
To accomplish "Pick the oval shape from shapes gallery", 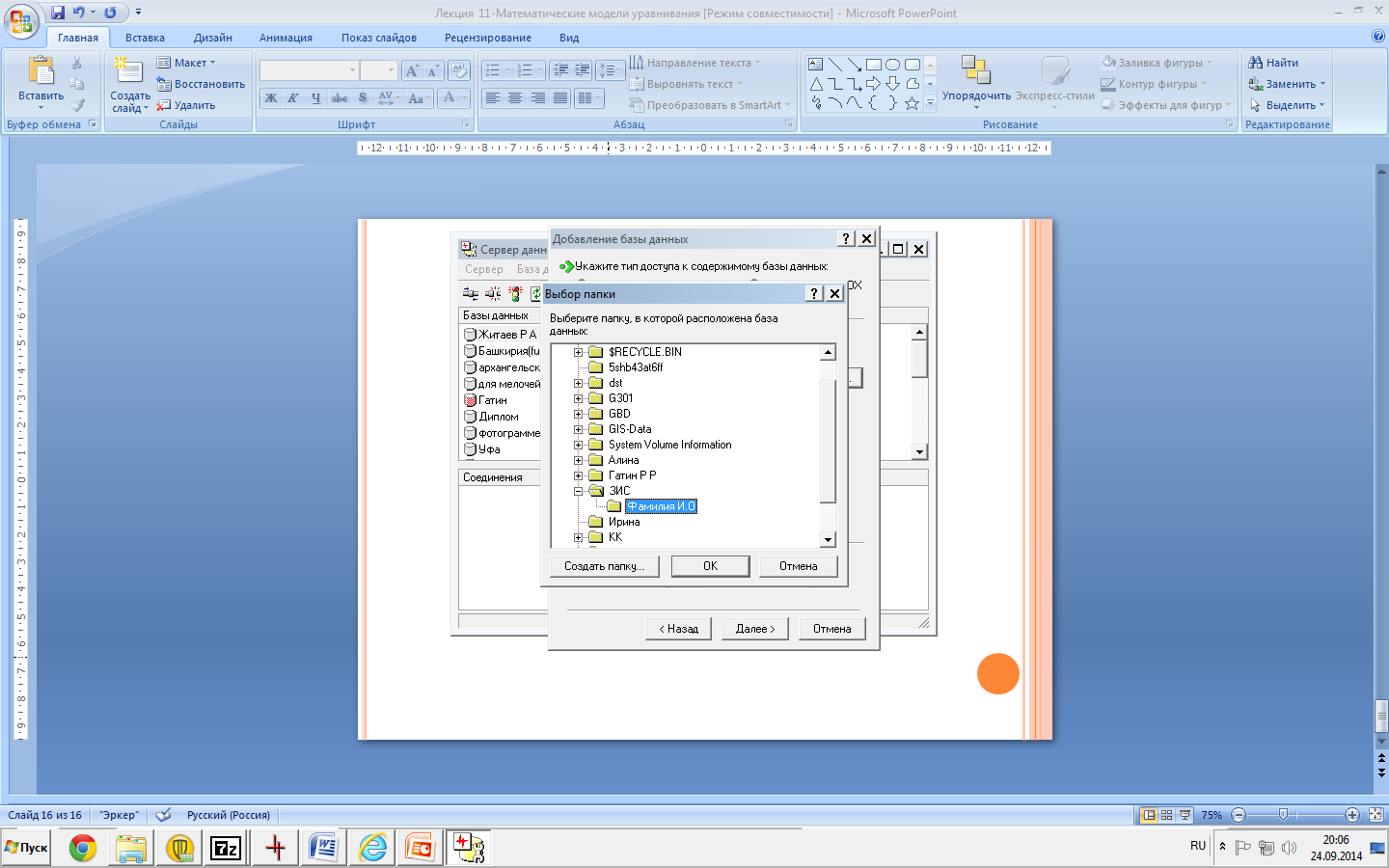I will pyautogui.click(x=892, y=65).
